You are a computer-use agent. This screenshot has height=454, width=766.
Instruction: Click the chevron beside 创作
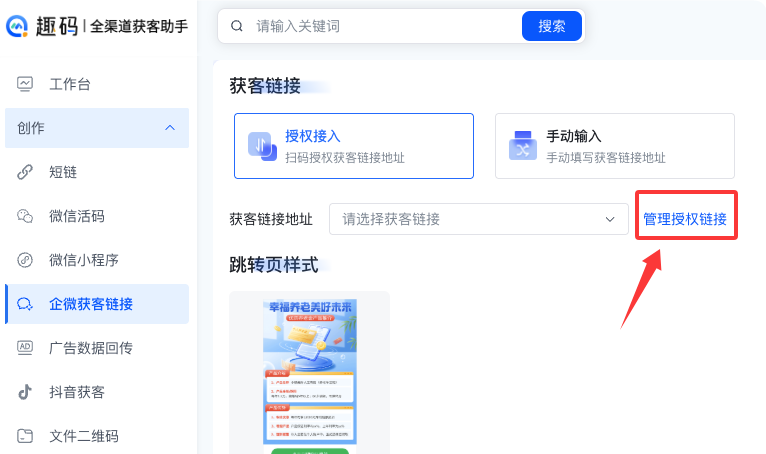pyautogui.click(x=170, y=128)
